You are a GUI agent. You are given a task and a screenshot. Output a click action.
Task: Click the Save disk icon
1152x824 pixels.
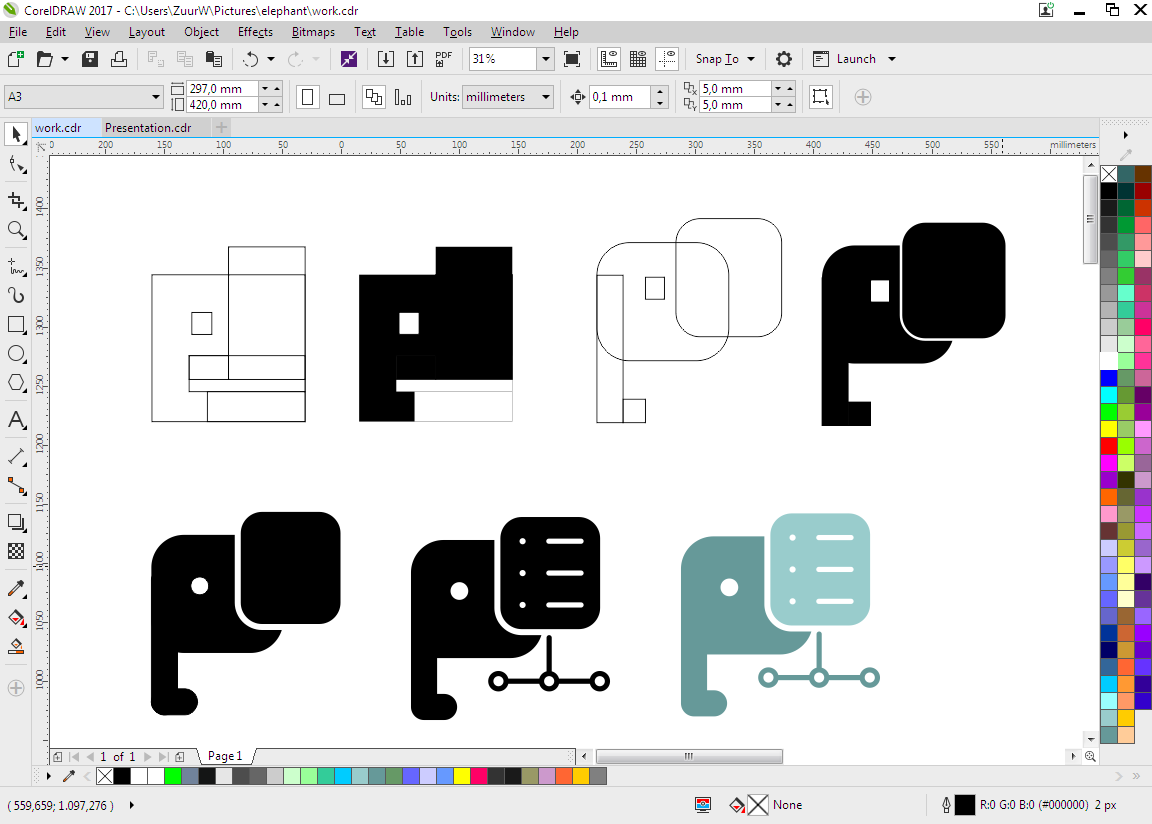90,59
